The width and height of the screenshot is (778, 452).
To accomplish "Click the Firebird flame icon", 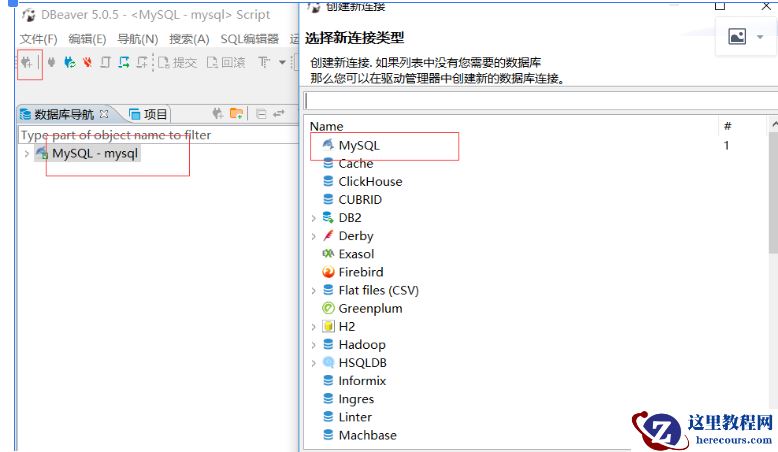I will click(328, 272).
